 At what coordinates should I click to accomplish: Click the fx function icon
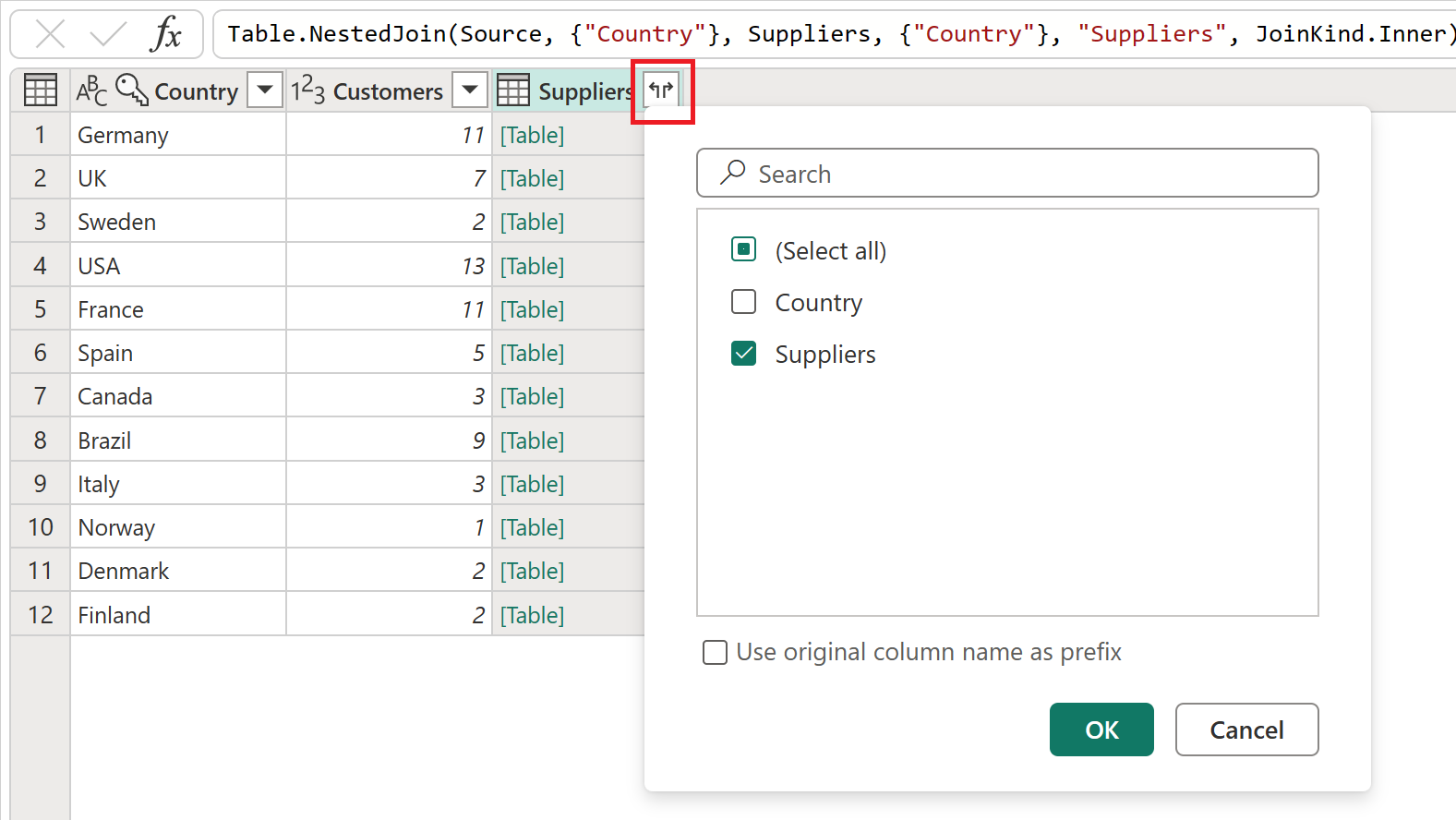click(x=166, y=35)
